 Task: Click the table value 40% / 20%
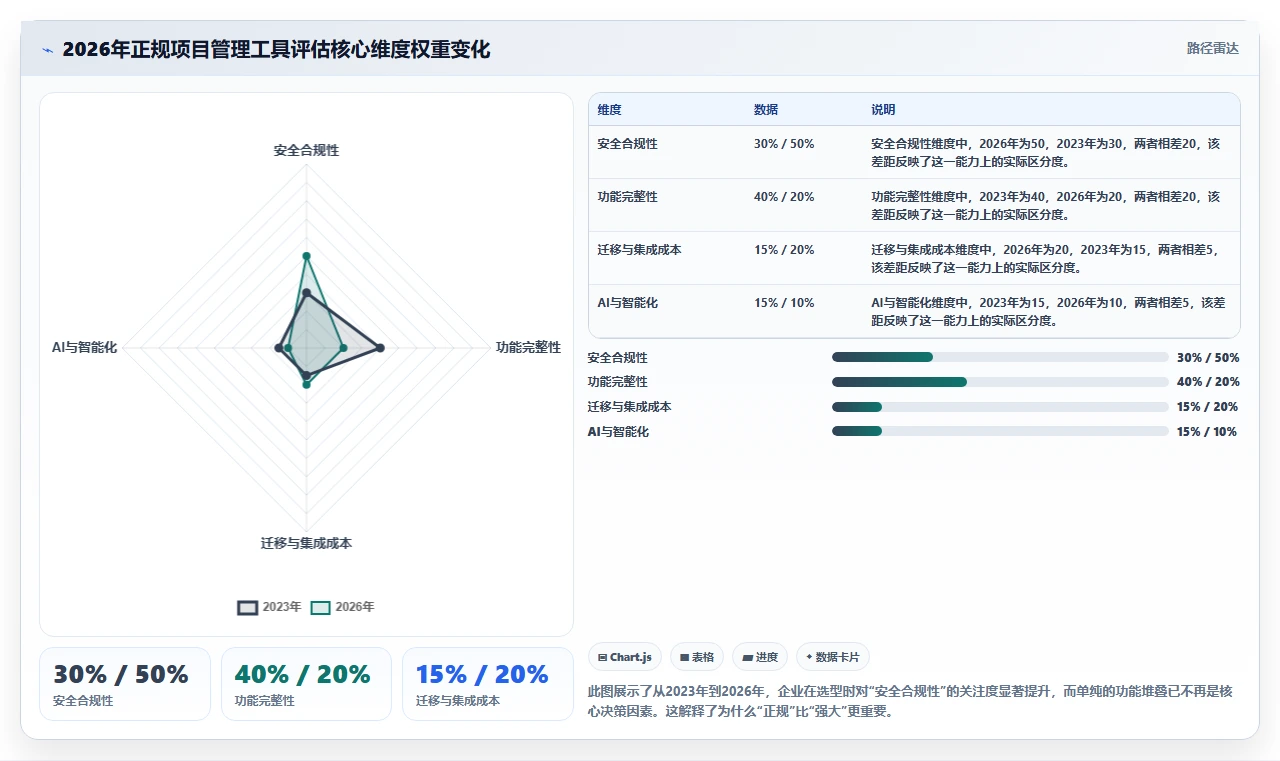(x=784, y=197)
